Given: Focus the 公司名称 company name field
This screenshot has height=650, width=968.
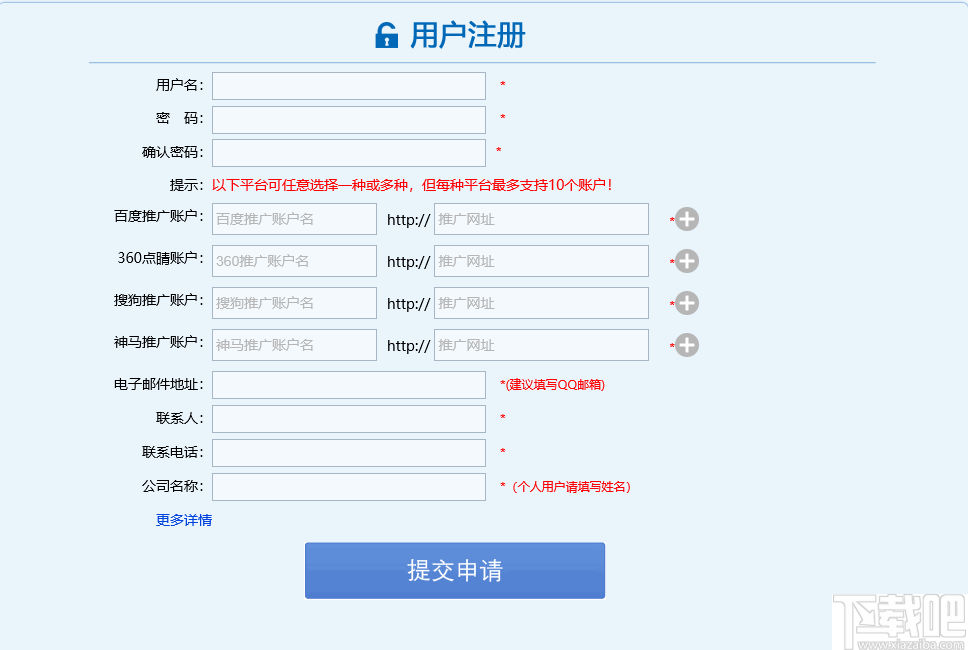Looking at the screenshot, I should (347, 486).
